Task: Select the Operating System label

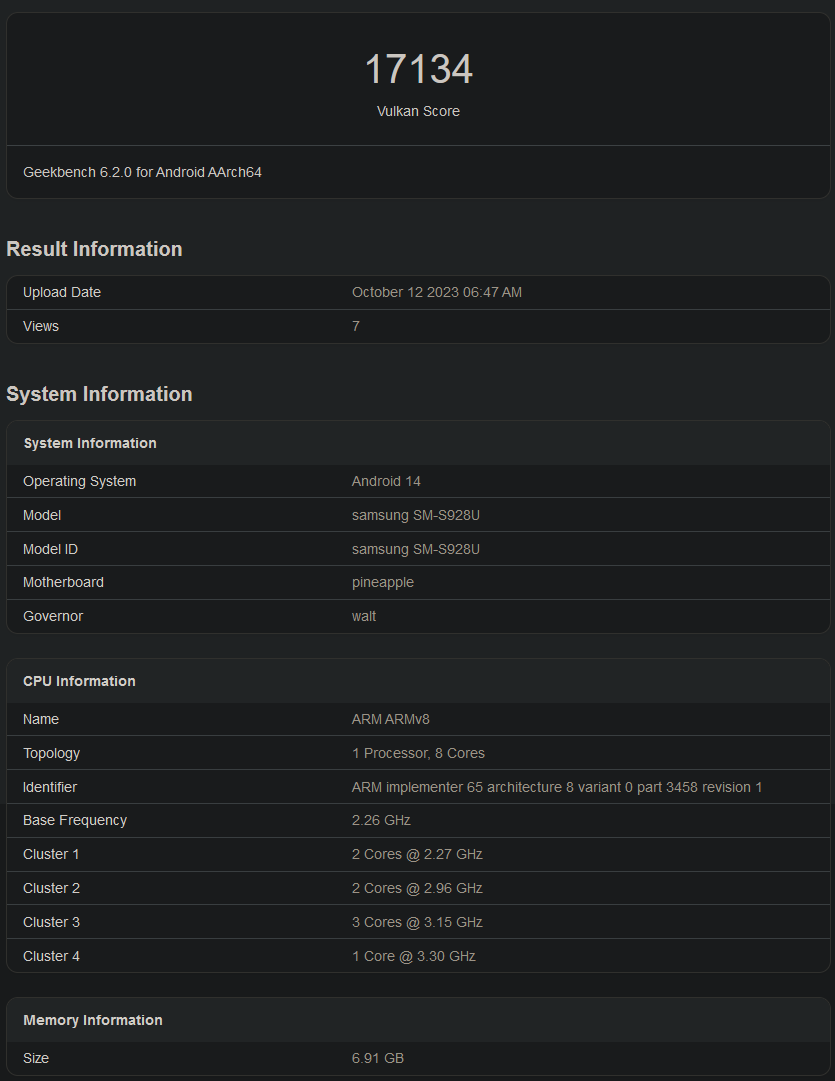Action: coord(79,481)
